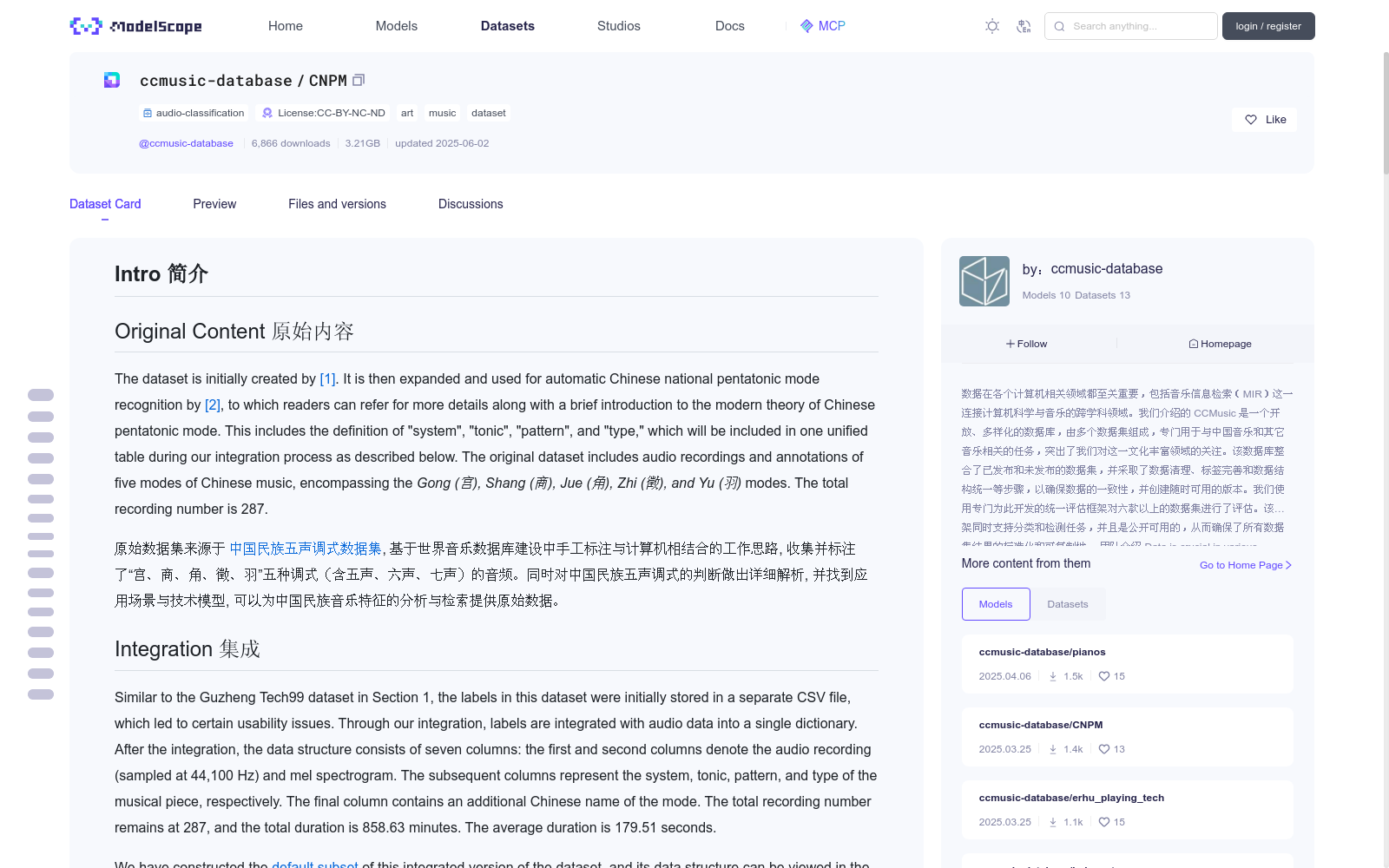
Task: Click the Integration 集成 heading
Action: click(188, 649)
